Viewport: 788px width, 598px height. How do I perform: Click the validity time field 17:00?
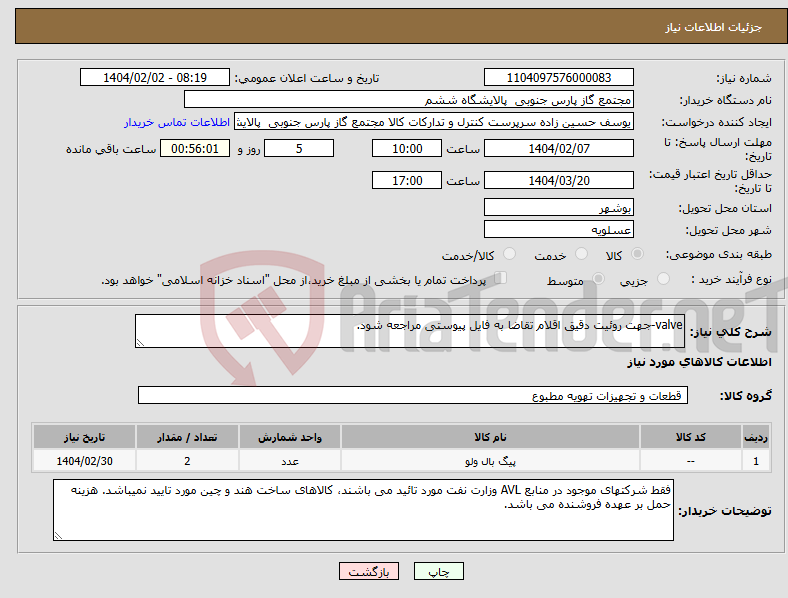pos(407,180)
